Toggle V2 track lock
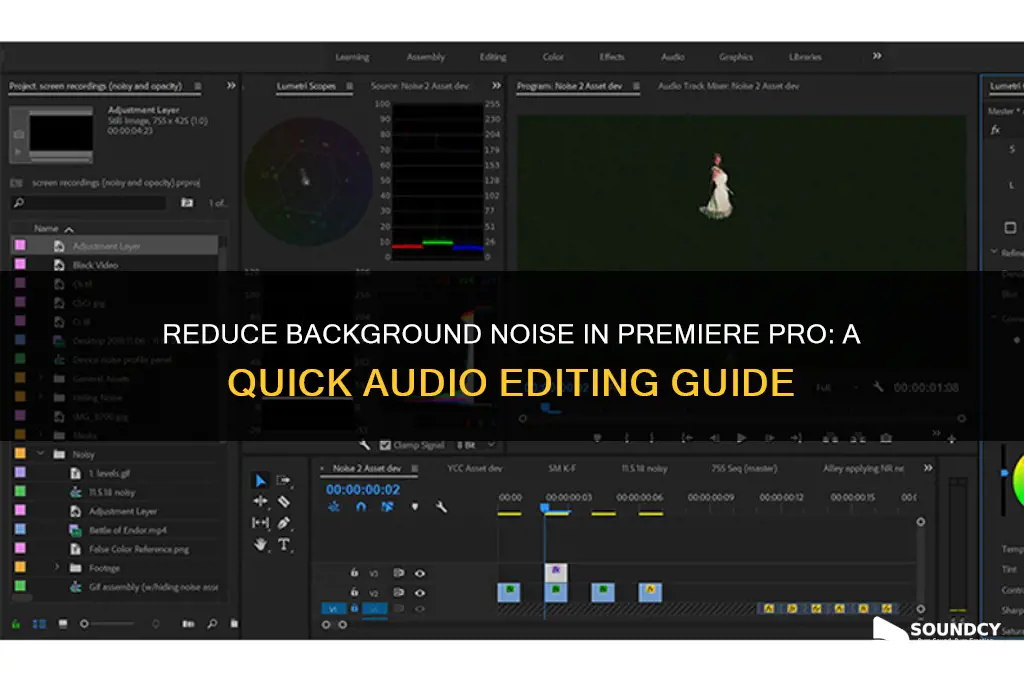This screenshot has width=1024, height=680. click(x=354, y=592)
